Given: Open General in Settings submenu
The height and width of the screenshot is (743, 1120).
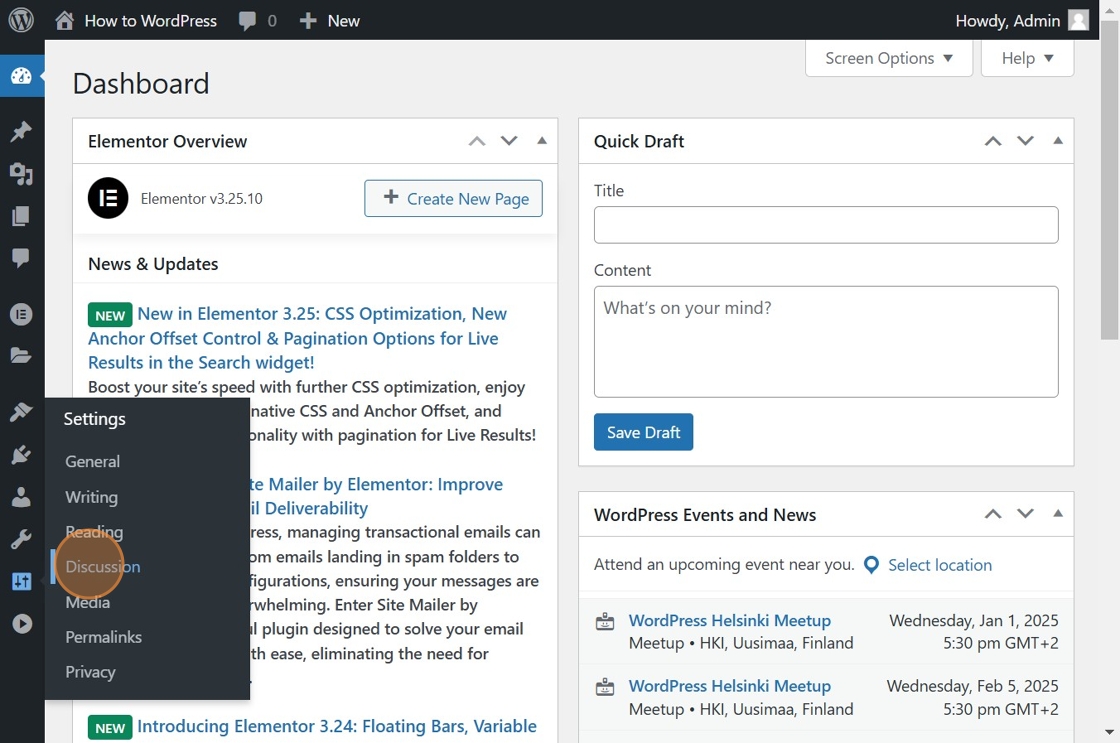Looking at the screenshot, I should (93, 462).
